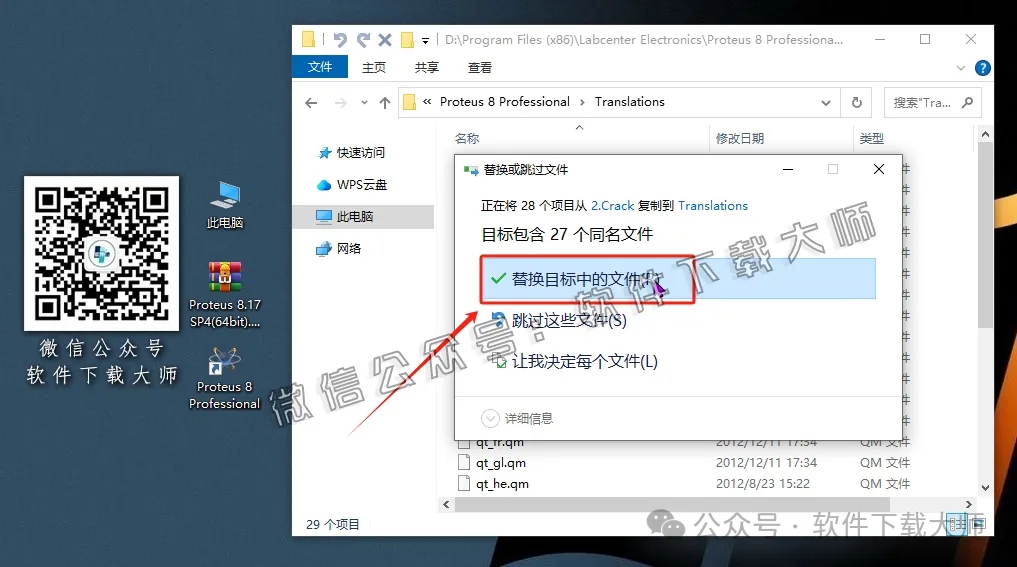The width and height of the screenshot is (1017, 567).
Task: Click vertical scrollbar down arrow
Action: click(985, 488)
